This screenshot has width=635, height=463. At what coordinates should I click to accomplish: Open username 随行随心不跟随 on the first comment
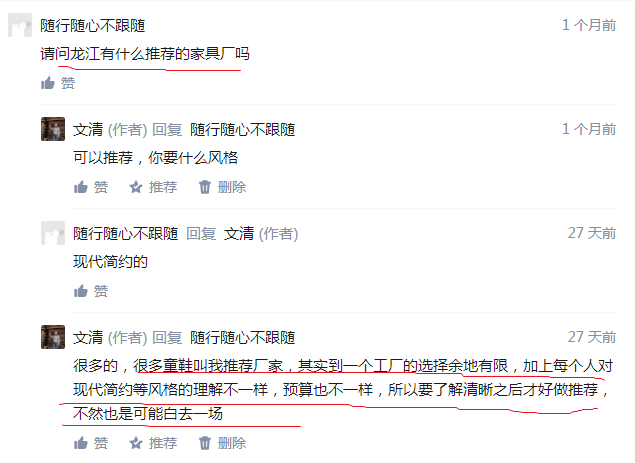(93, 26)
